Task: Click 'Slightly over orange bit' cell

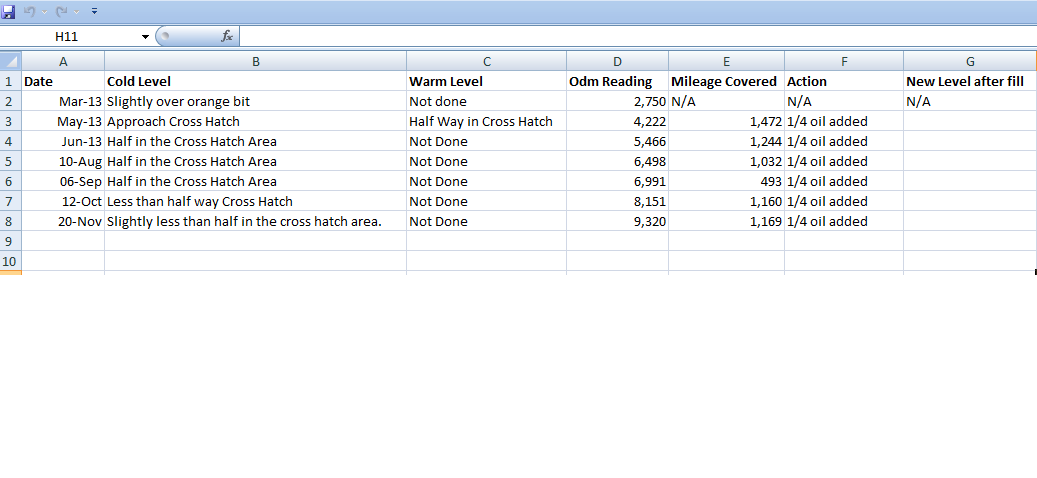Action: (x=256, y=101)
